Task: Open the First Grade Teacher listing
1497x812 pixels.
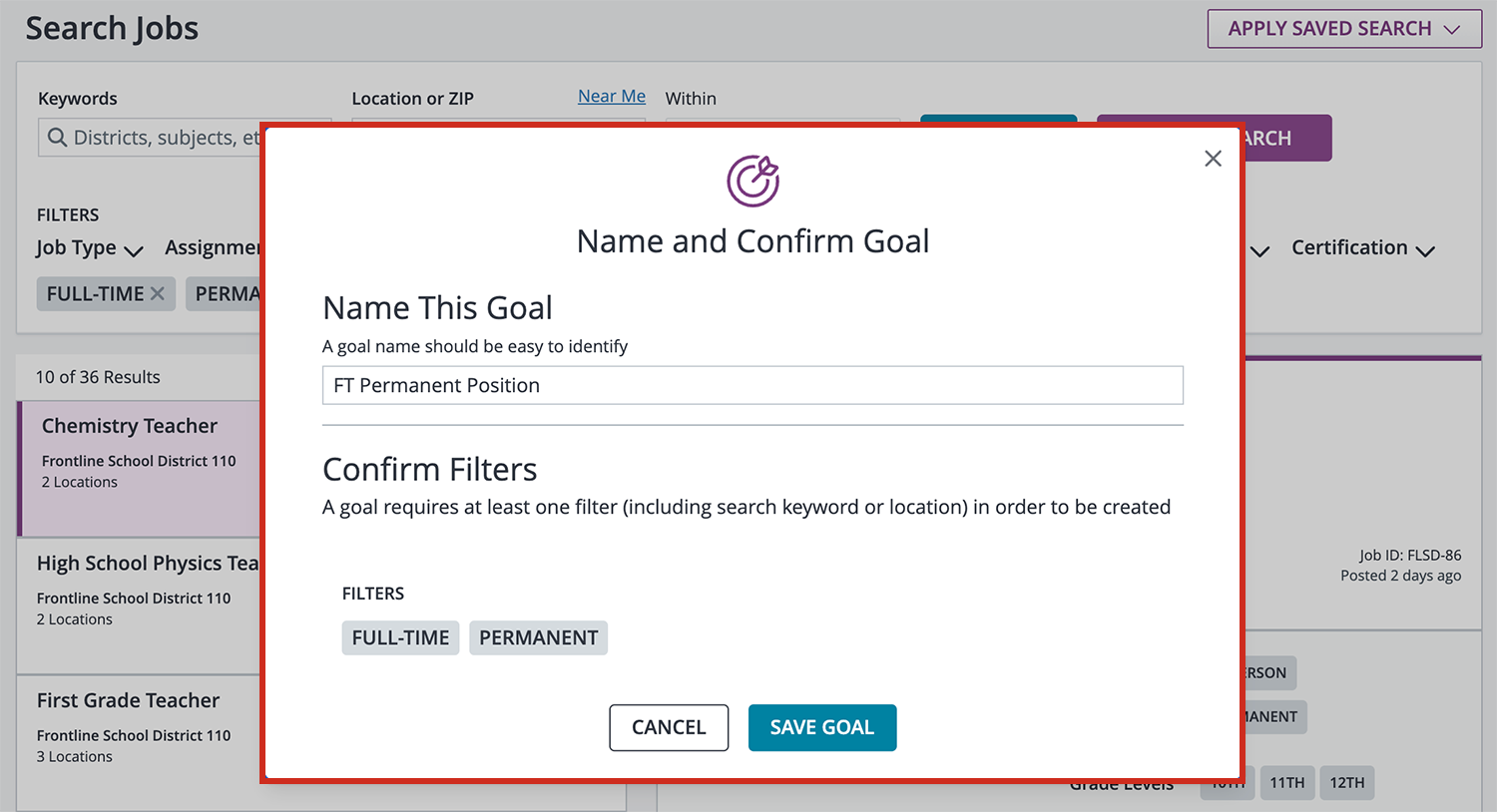Action: coord(128,700)
